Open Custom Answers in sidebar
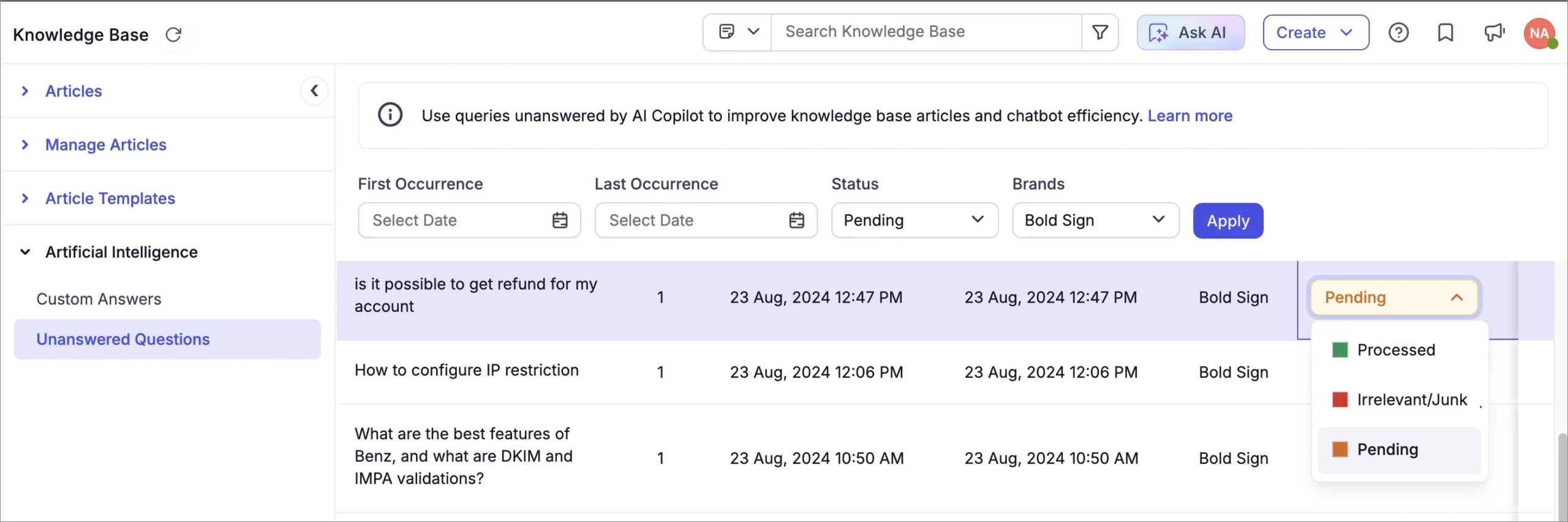The image size is (1568, 522). (x=99, y=299)
